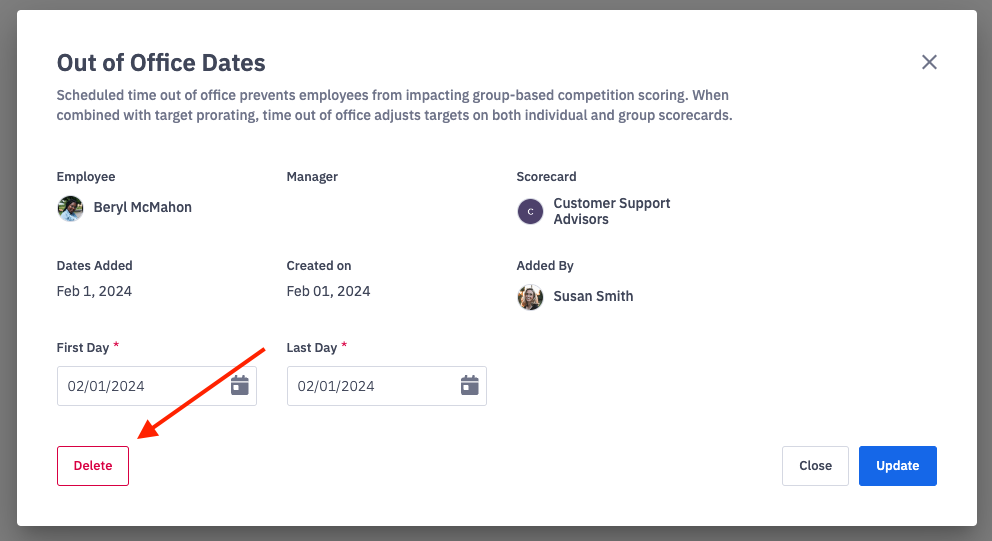Image resolution: width=992 pixels, height=541 pixels.
Task: Click the Customer Support Advisors scorecard icon
Action: tap(530, 211)
